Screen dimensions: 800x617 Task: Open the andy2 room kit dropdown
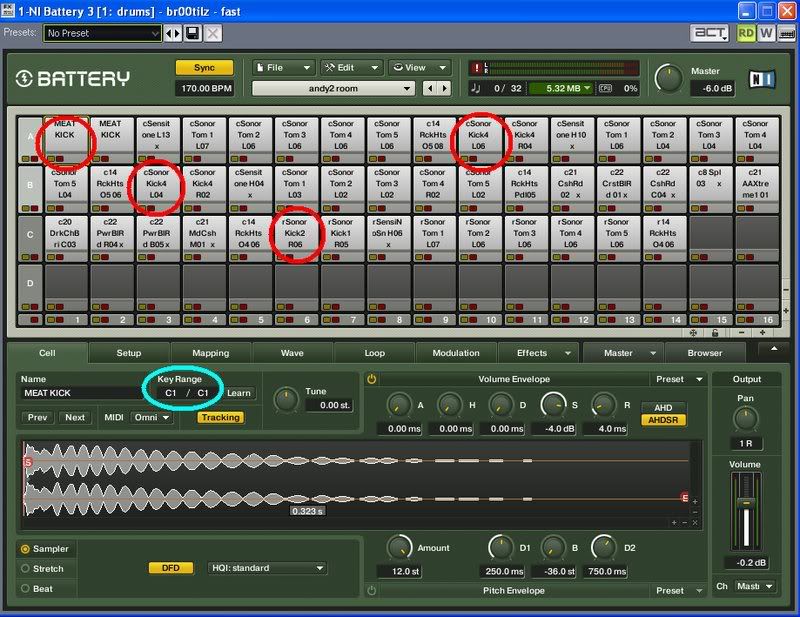333,89
